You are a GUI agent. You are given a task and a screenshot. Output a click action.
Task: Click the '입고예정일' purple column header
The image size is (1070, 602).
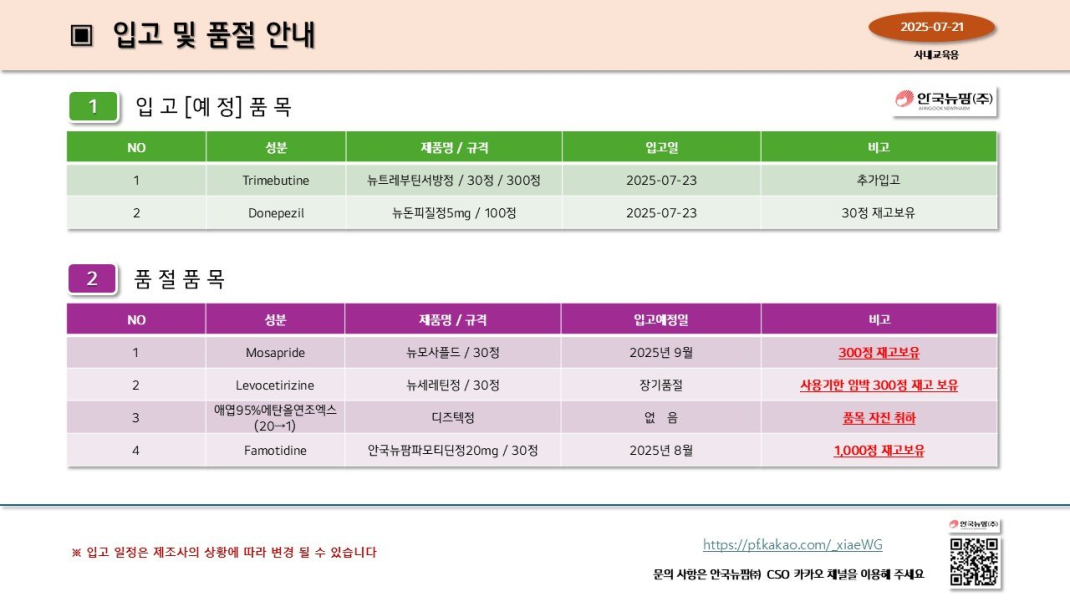[x=661, y=319]
